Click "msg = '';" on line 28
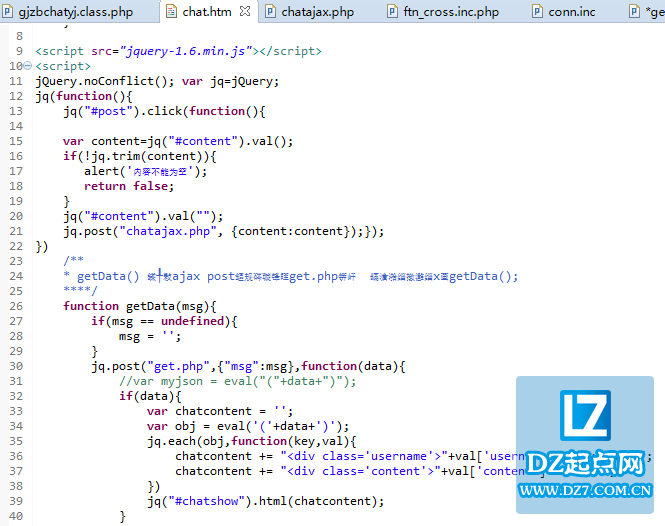This screenshot has height=526, width=665. 150,337
